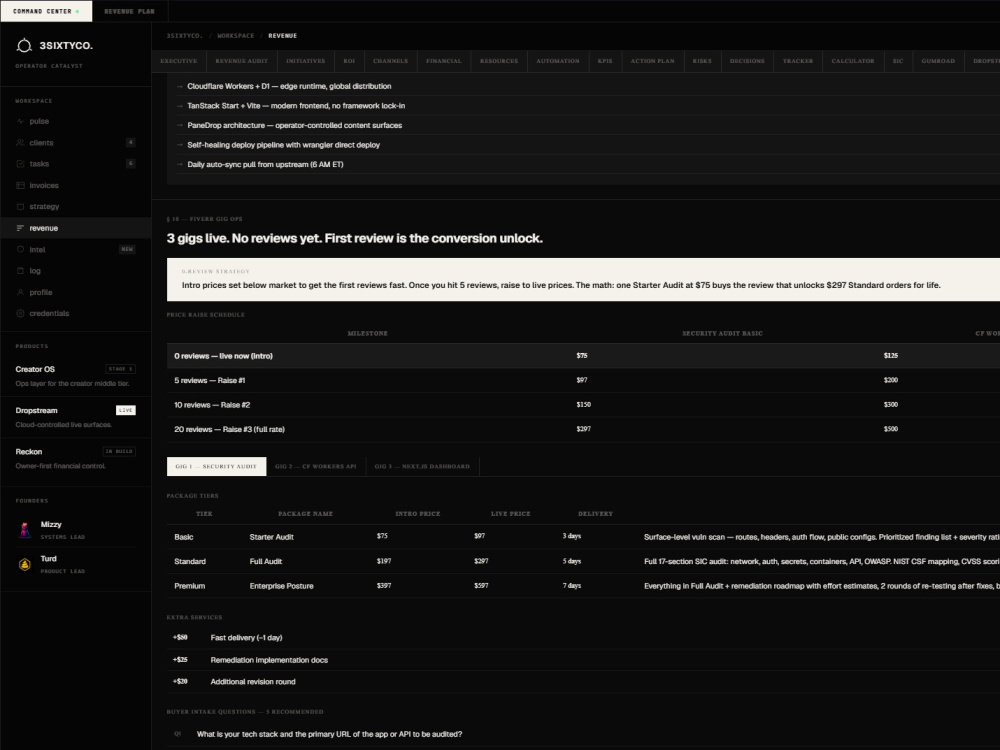Screen dimensions: 1000x750
Task: Click Turd's avatar icon
Action: click(25, 564)
